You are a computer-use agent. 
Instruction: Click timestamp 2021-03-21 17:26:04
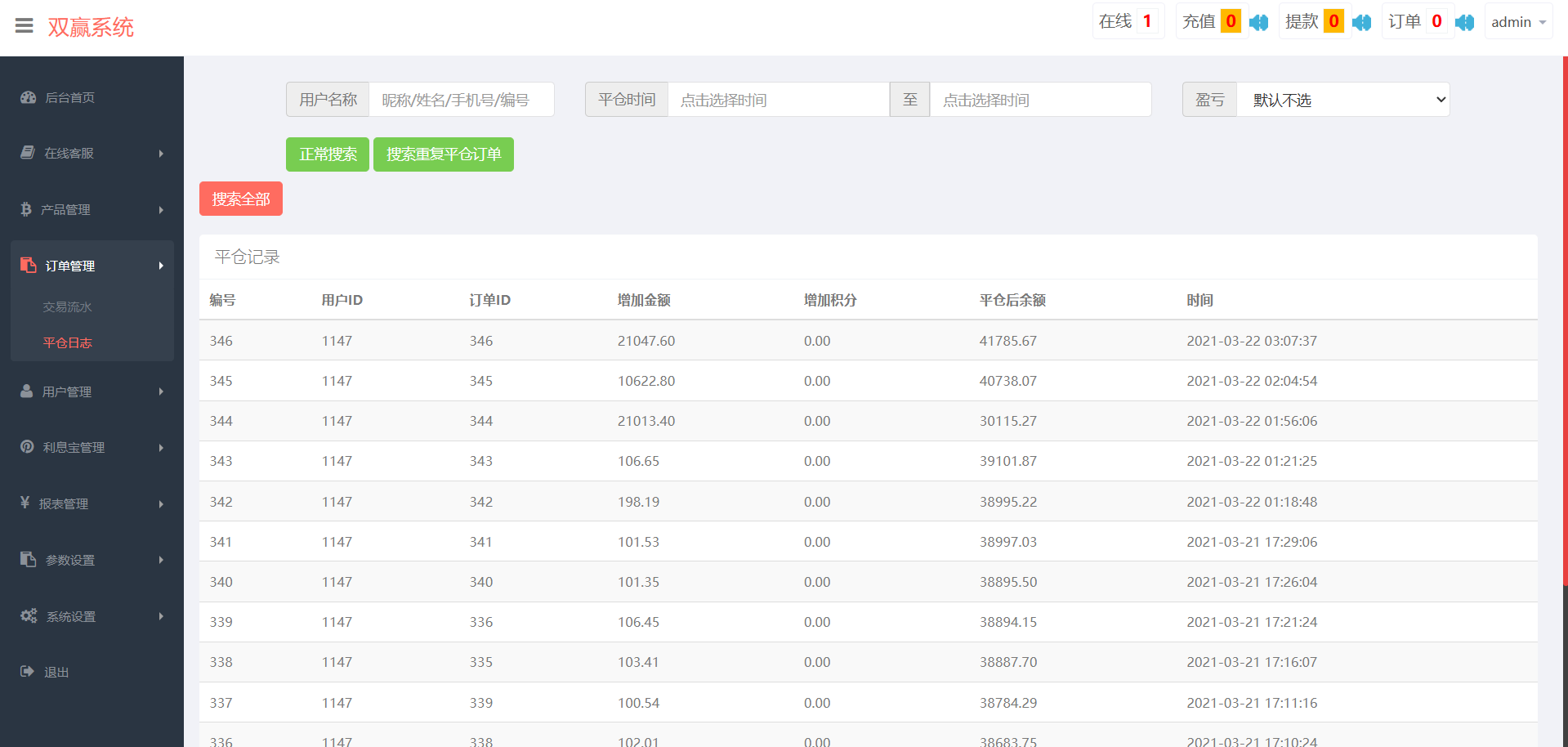(x=1252, y=582)
